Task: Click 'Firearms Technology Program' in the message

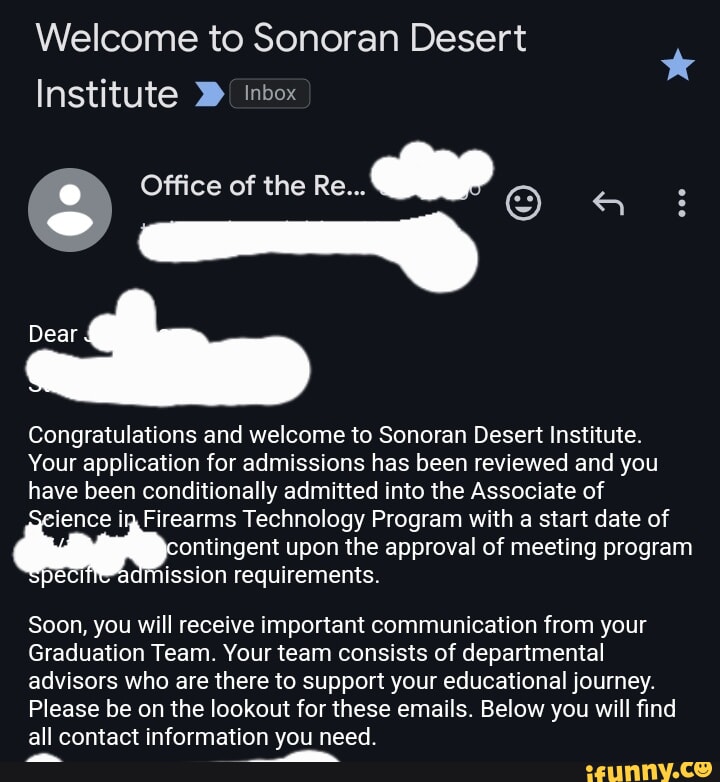Action: [288, 520]
